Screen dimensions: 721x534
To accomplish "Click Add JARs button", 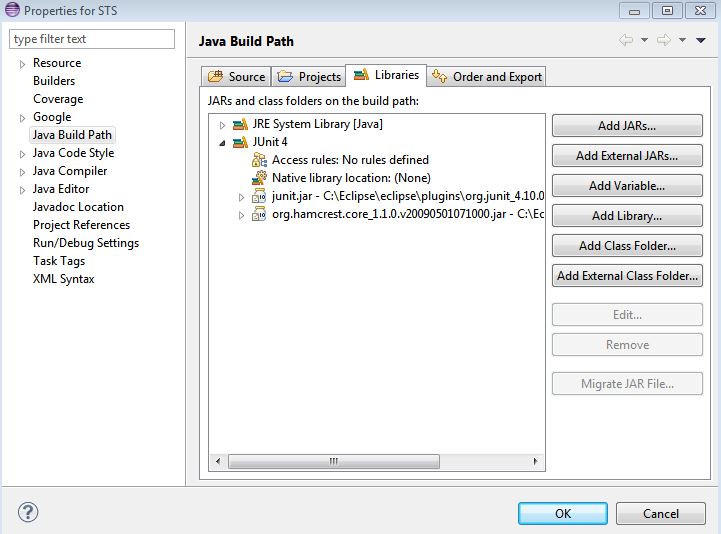I will 627,126.
